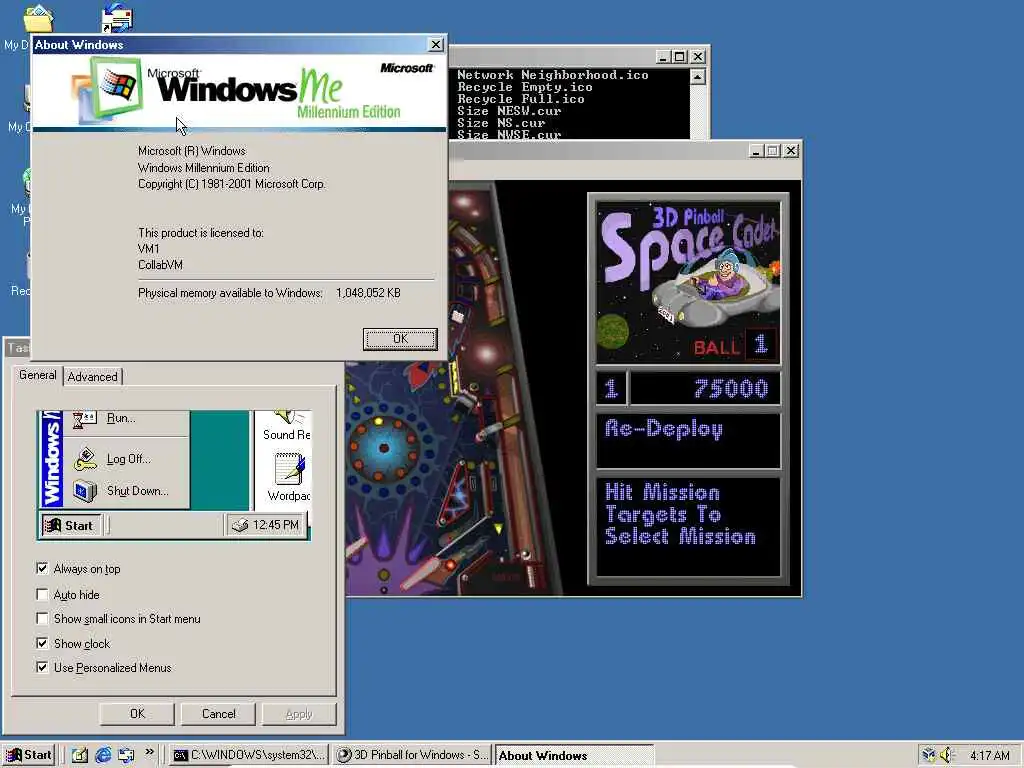This screenshot has height=768, width=1024.
Task: Maximize the 3D Pinball window
Action: (x=773, y=151)
